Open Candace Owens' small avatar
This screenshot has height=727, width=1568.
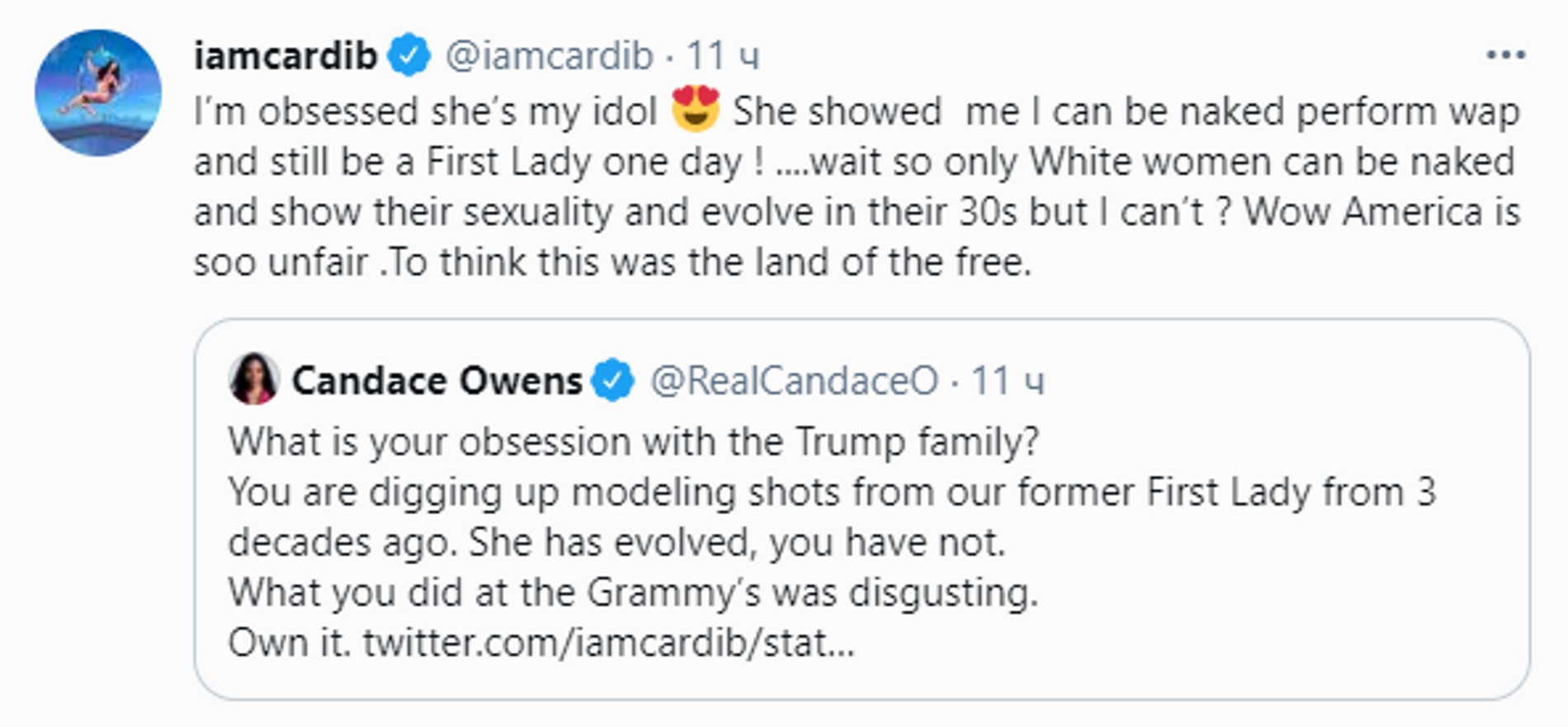pyautogui.click(x=254, y=379)
